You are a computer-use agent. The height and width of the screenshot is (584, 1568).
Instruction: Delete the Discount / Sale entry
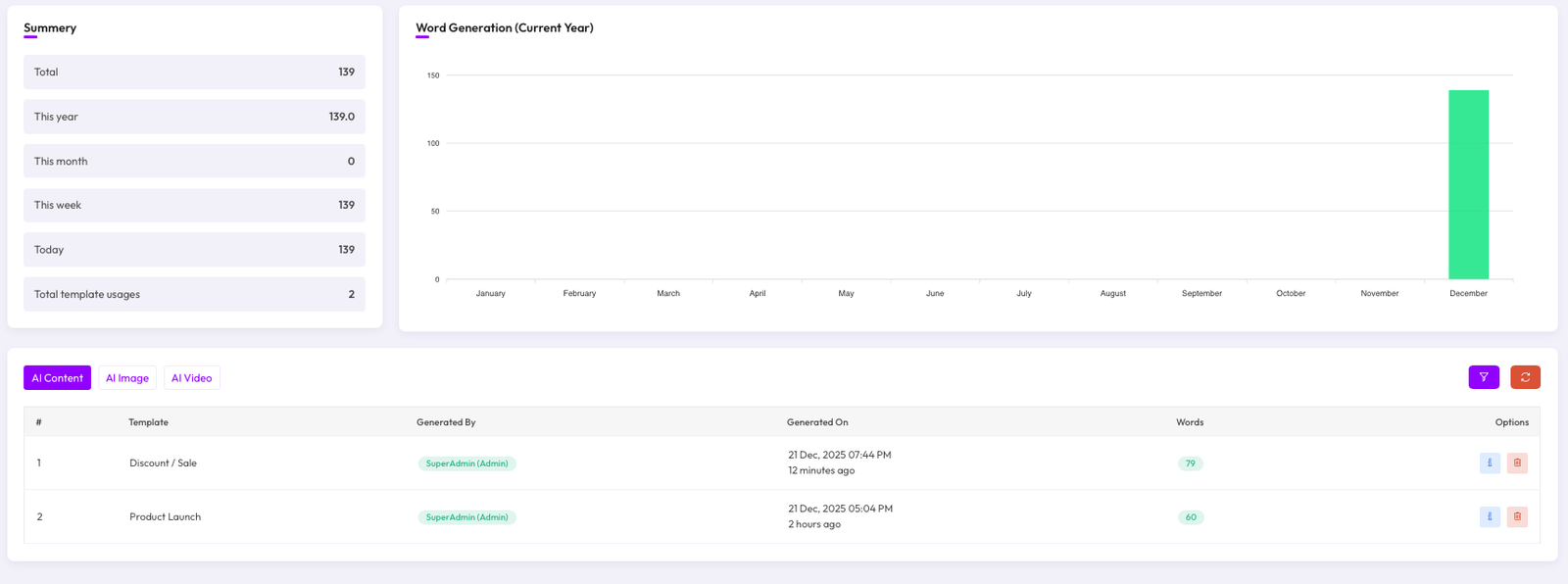click(1517, 463)
